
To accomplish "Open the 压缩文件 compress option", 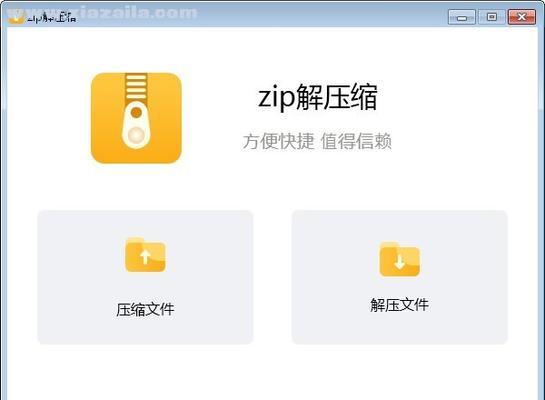I will [x=145, y=277].
